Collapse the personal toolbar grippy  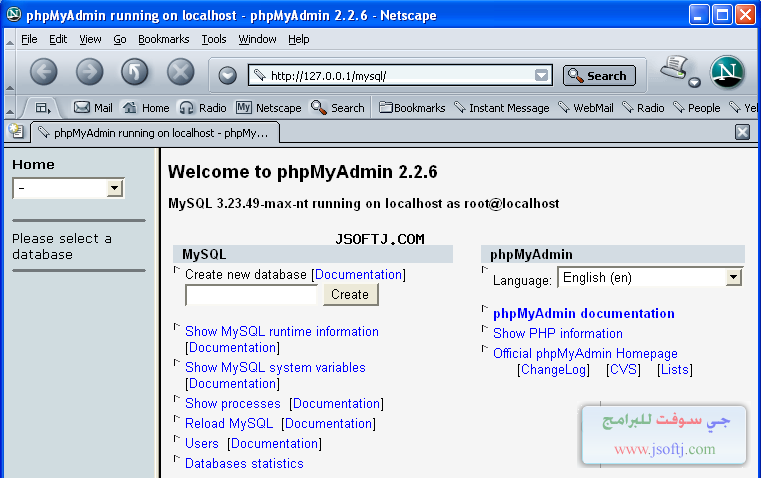pos(10,108)
